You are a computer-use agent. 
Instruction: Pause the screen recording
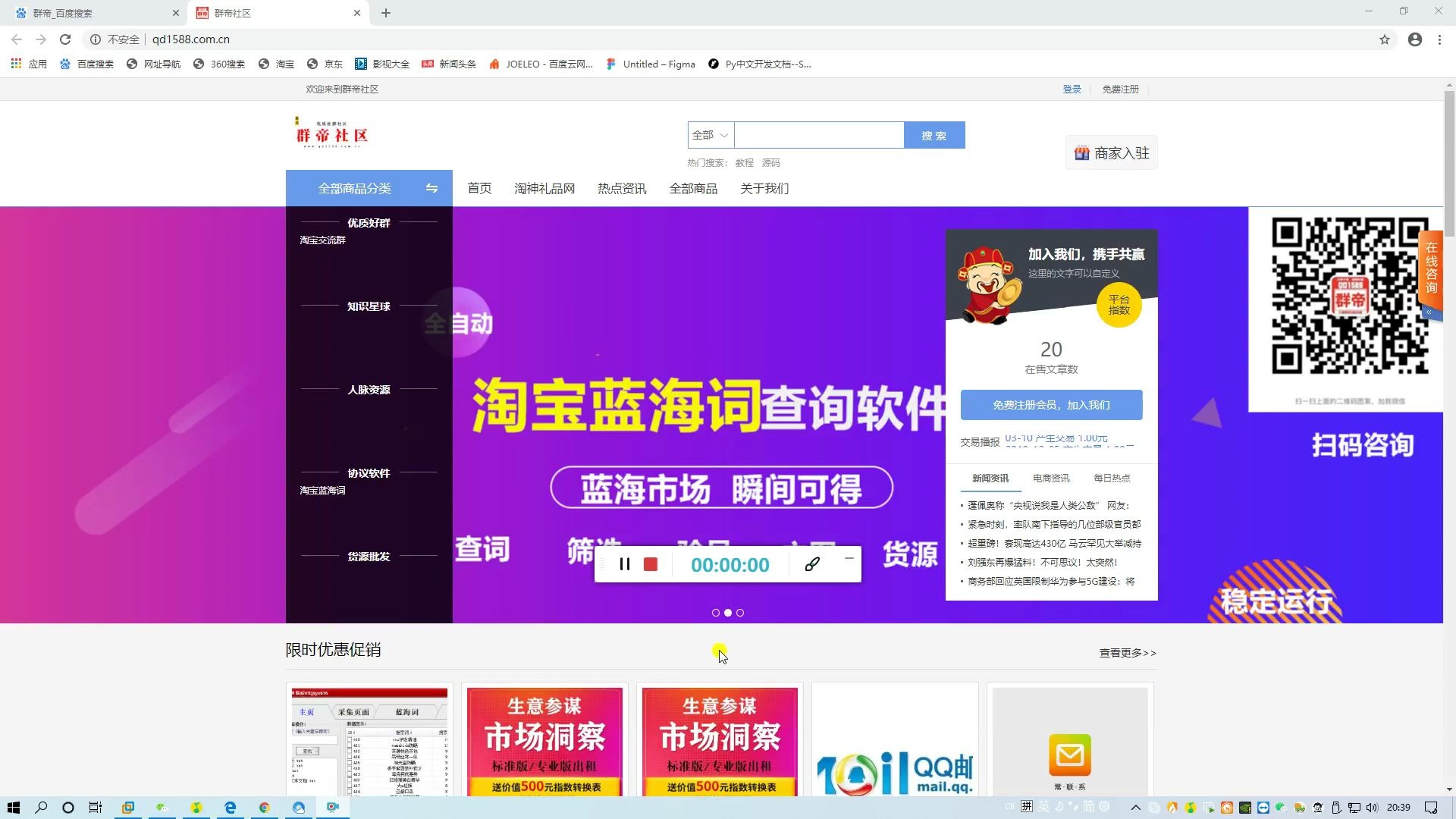624,564
